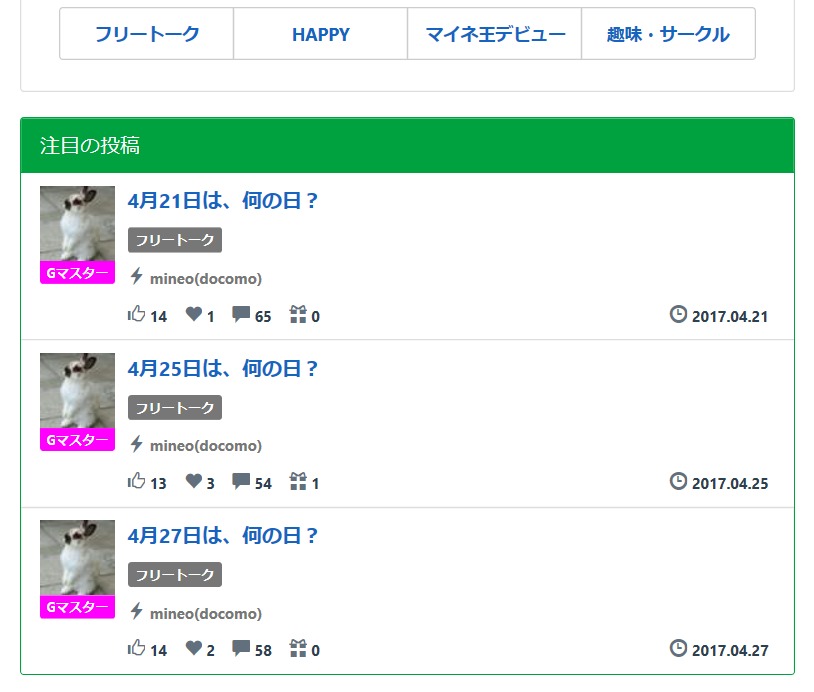The width and height of the screenshot is (814, 692).
Task: Open the post titled 4月21日は、何の日？
Action: [223, 201]
